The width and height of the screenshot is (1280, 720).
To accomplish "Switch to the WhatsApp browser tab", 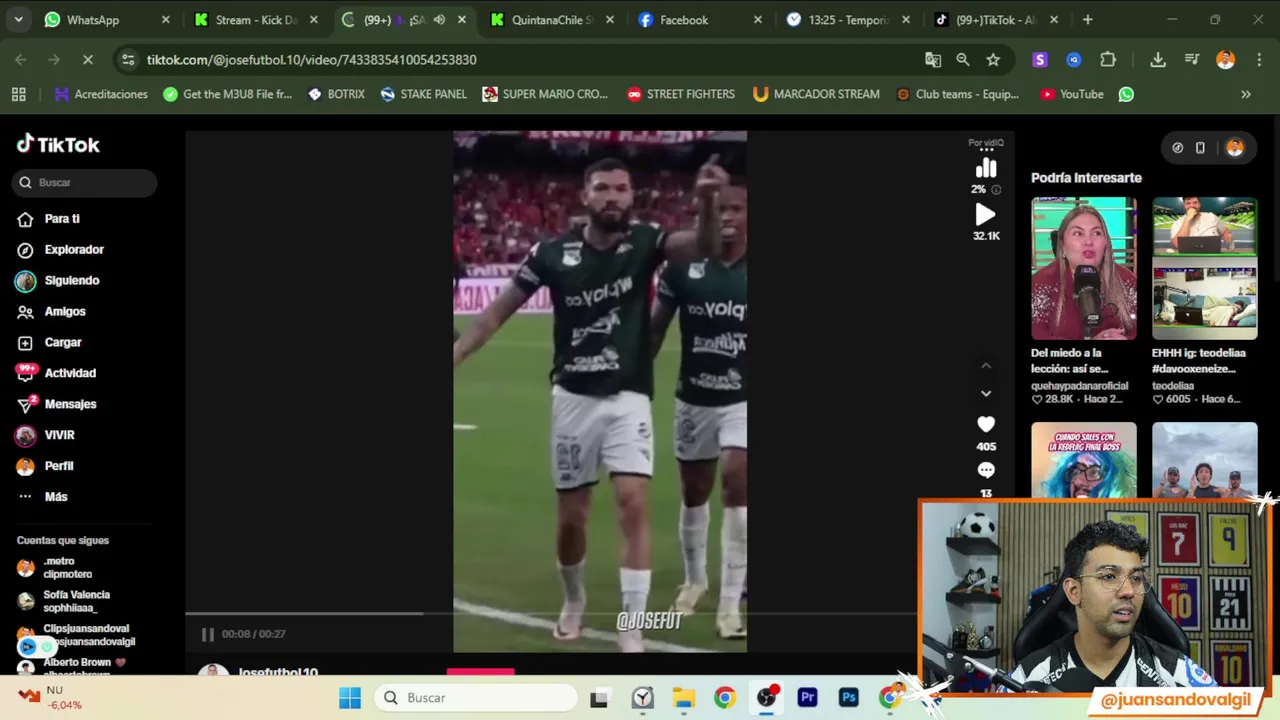I will pyautogui.click(x=107, y=20).
